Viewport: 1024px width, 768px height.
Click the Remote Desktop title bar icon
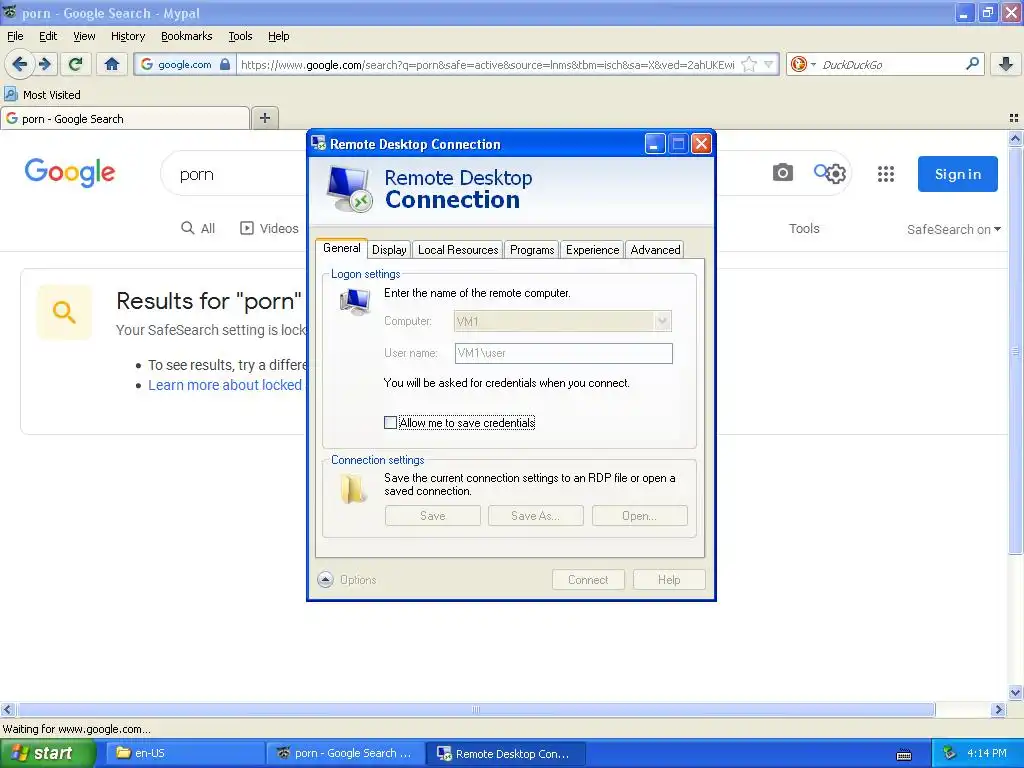(x=319, y=144)
